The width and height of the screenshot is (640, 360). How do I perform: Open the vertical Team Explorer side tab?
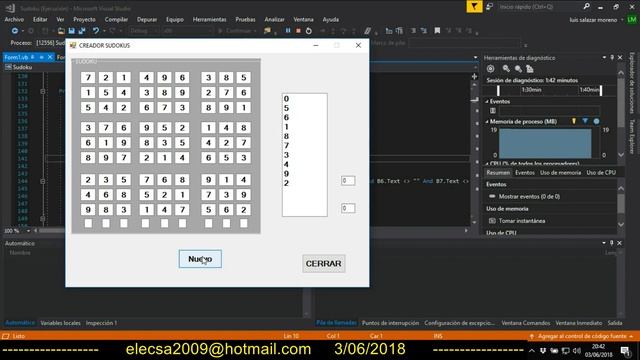click(631, 137)
